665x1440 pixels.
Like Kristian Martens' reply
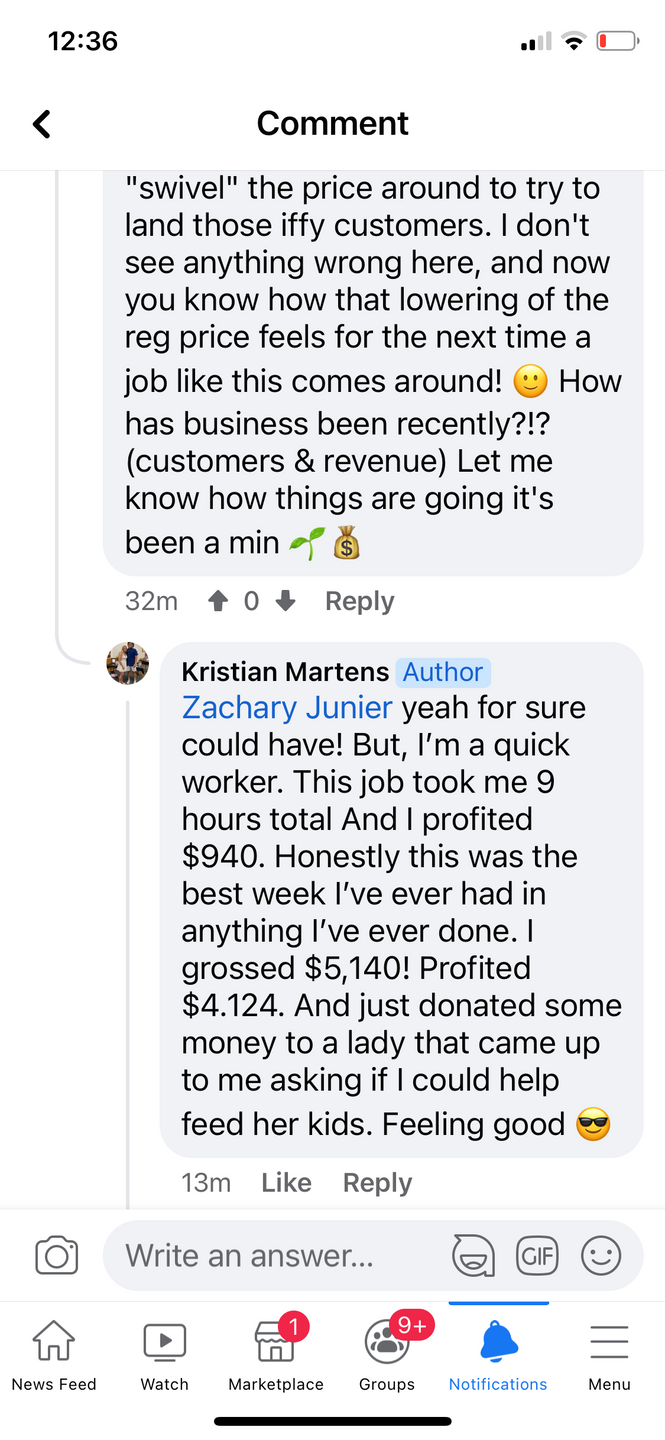click(286, 1182)
